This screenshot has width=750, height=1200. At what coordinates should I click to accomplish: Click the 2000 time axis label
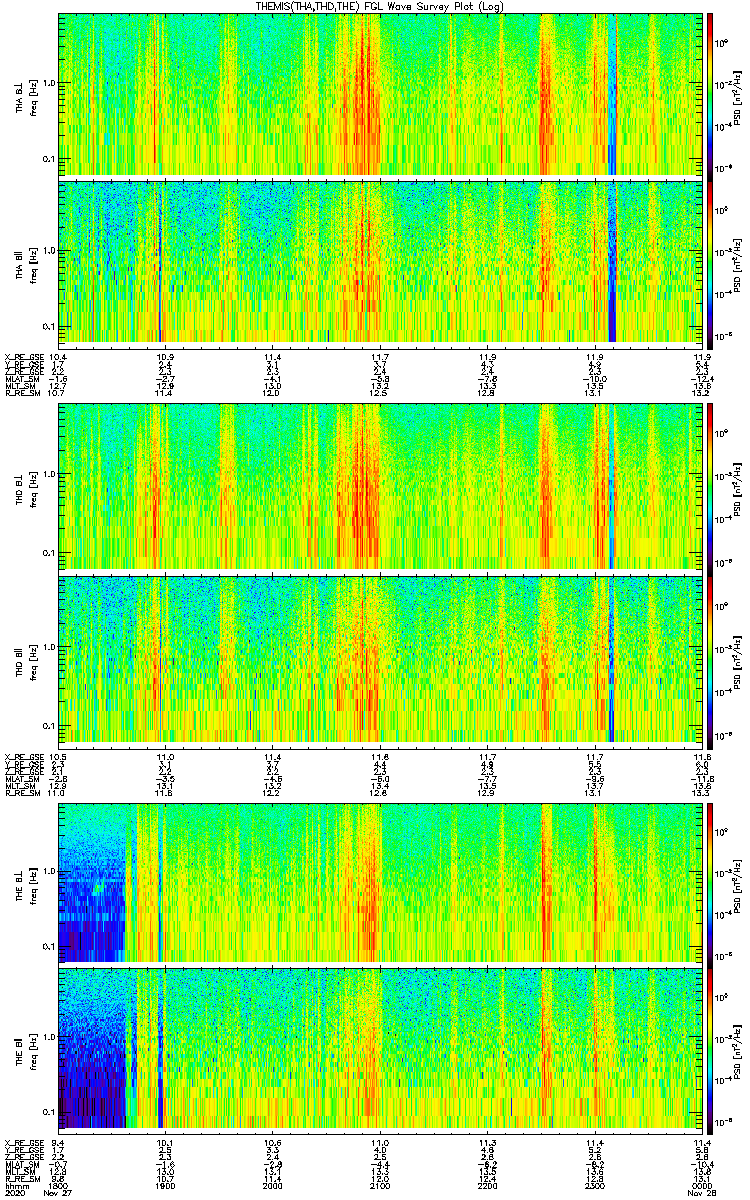point(272,1186)
